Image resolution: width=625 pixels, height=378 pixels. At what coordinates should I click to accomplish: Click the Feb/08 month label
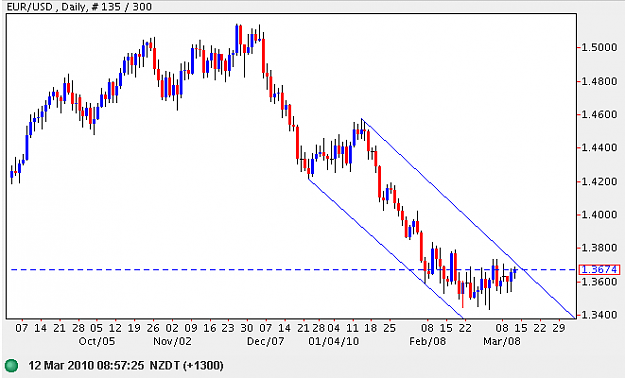[427, 341]
